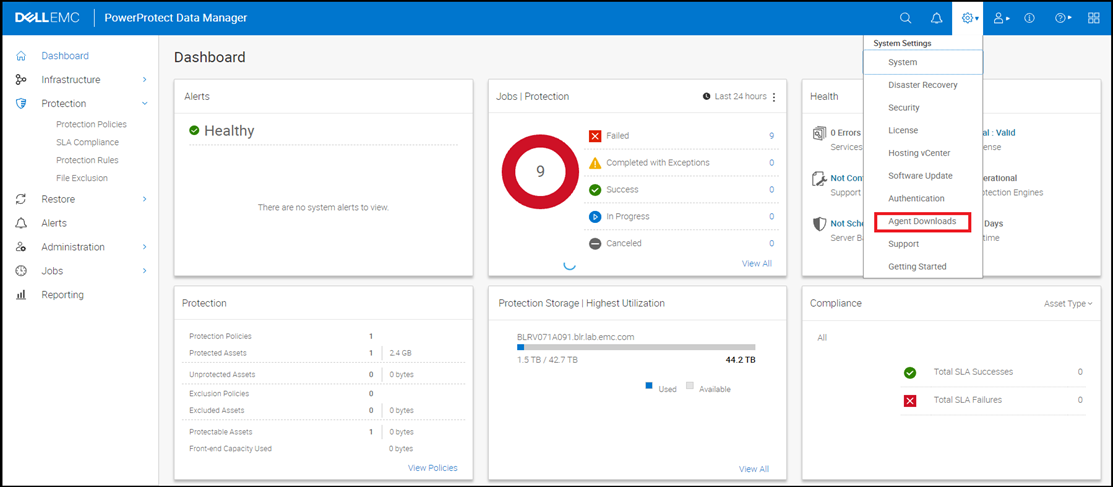The height and width of the screenshot is (487, 1113).
Task: Click the Canceled jobs count 0
Action: [772, 244]
